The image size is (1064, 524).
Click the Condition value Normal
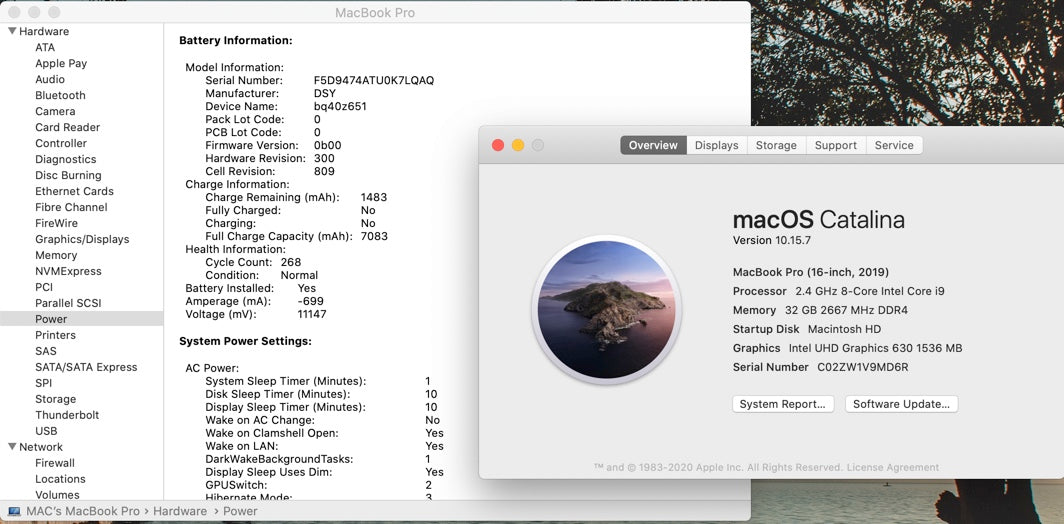pos(299,275)
